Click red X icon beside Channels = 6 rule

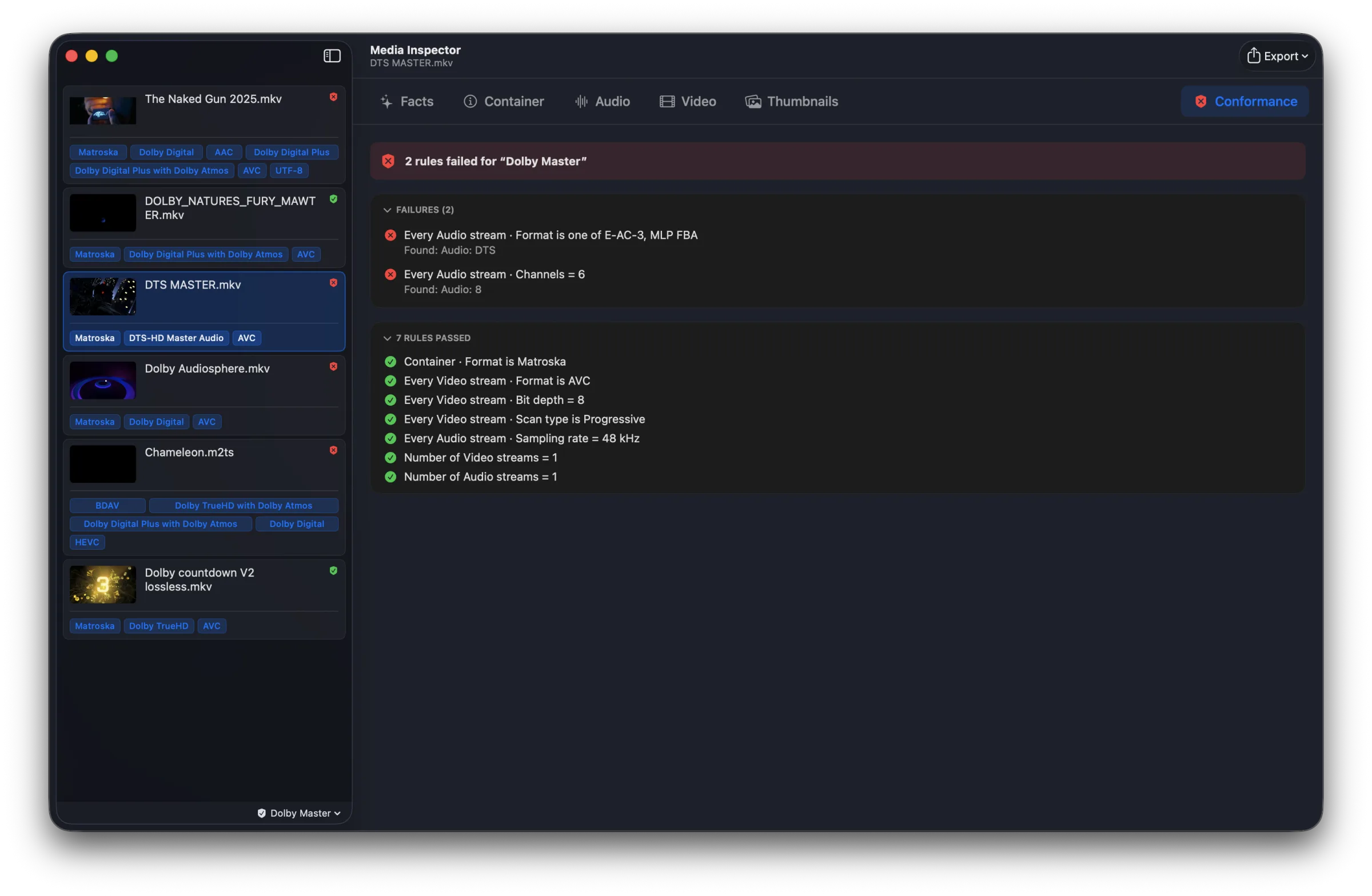(390, 274)
